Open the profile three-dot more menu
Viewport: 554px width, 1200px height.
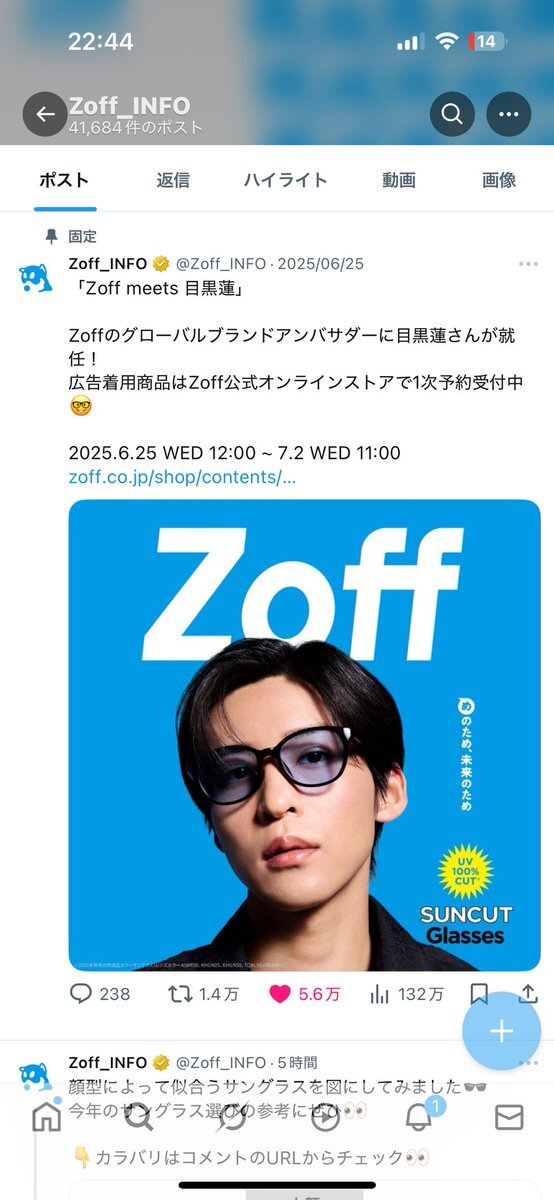tap(509, 114)
